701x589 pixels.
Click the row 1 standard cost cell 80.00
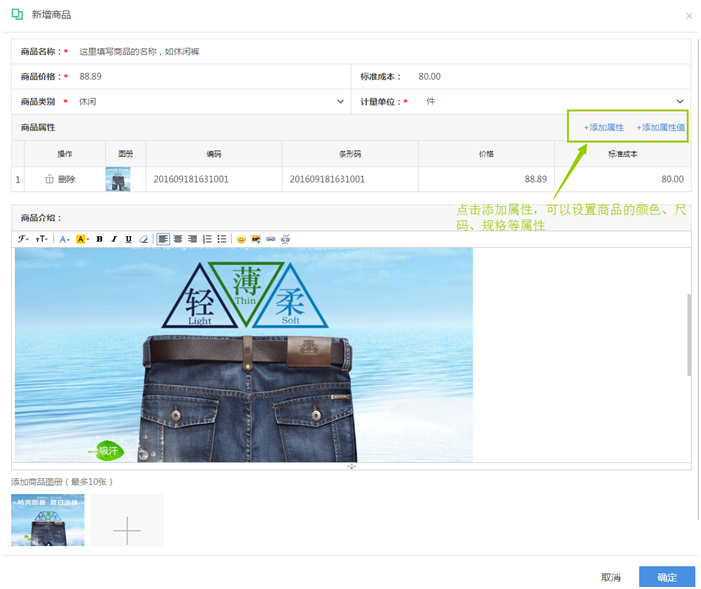pyautogui.click(x=623, y=179)
